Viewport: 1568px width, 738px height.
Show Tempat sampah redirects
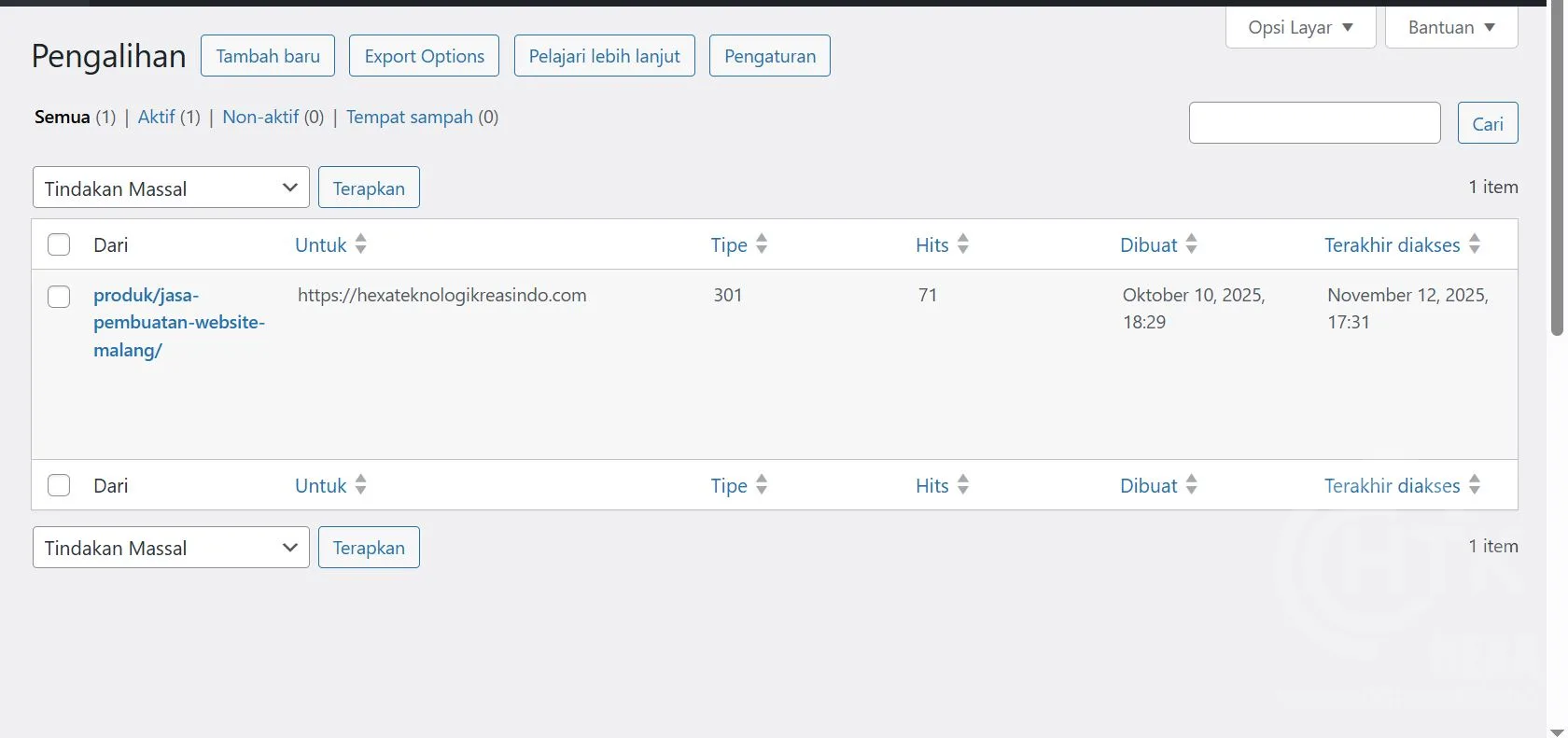pos(409,117)
